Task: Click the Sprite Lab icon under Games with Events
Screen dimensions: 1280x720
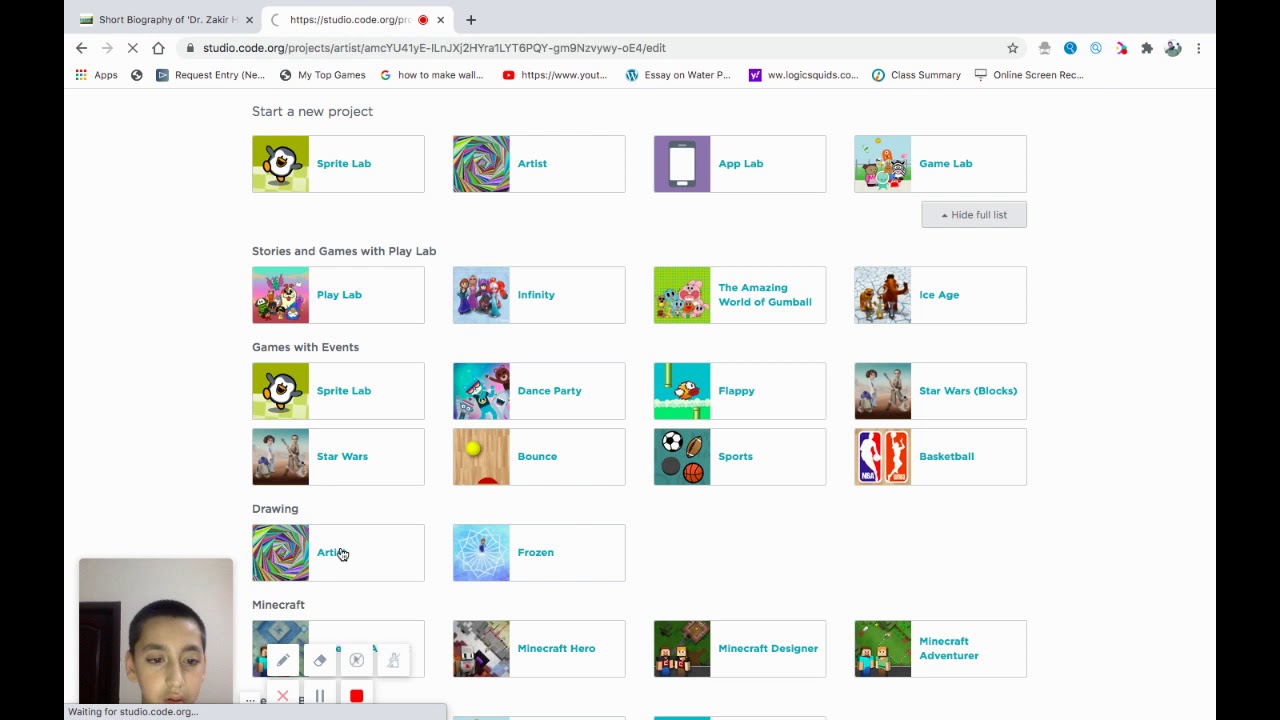Action: [x=281, y=391]
